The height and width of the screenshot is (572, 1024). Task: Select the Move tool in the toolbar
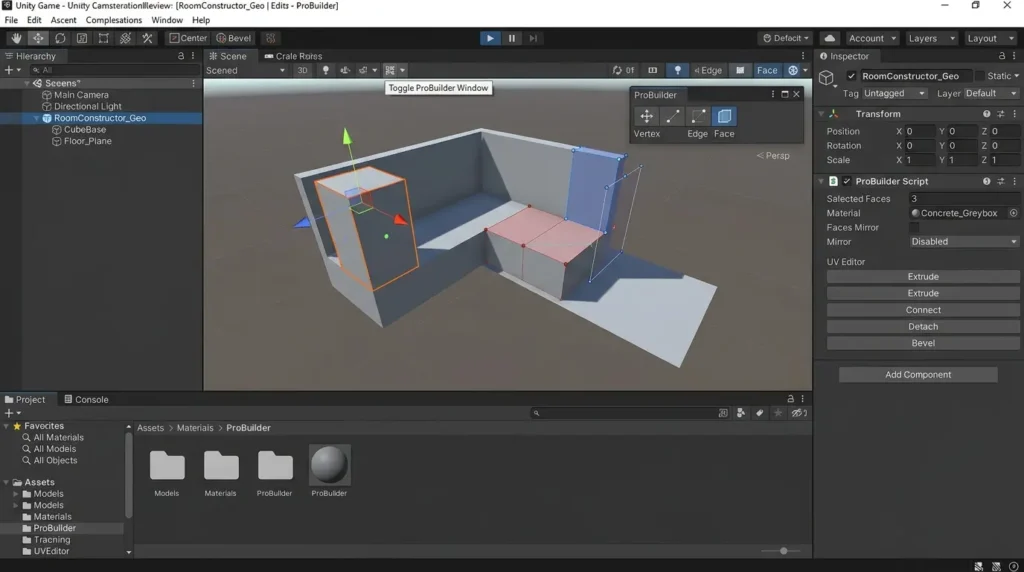tap(38, 38)
